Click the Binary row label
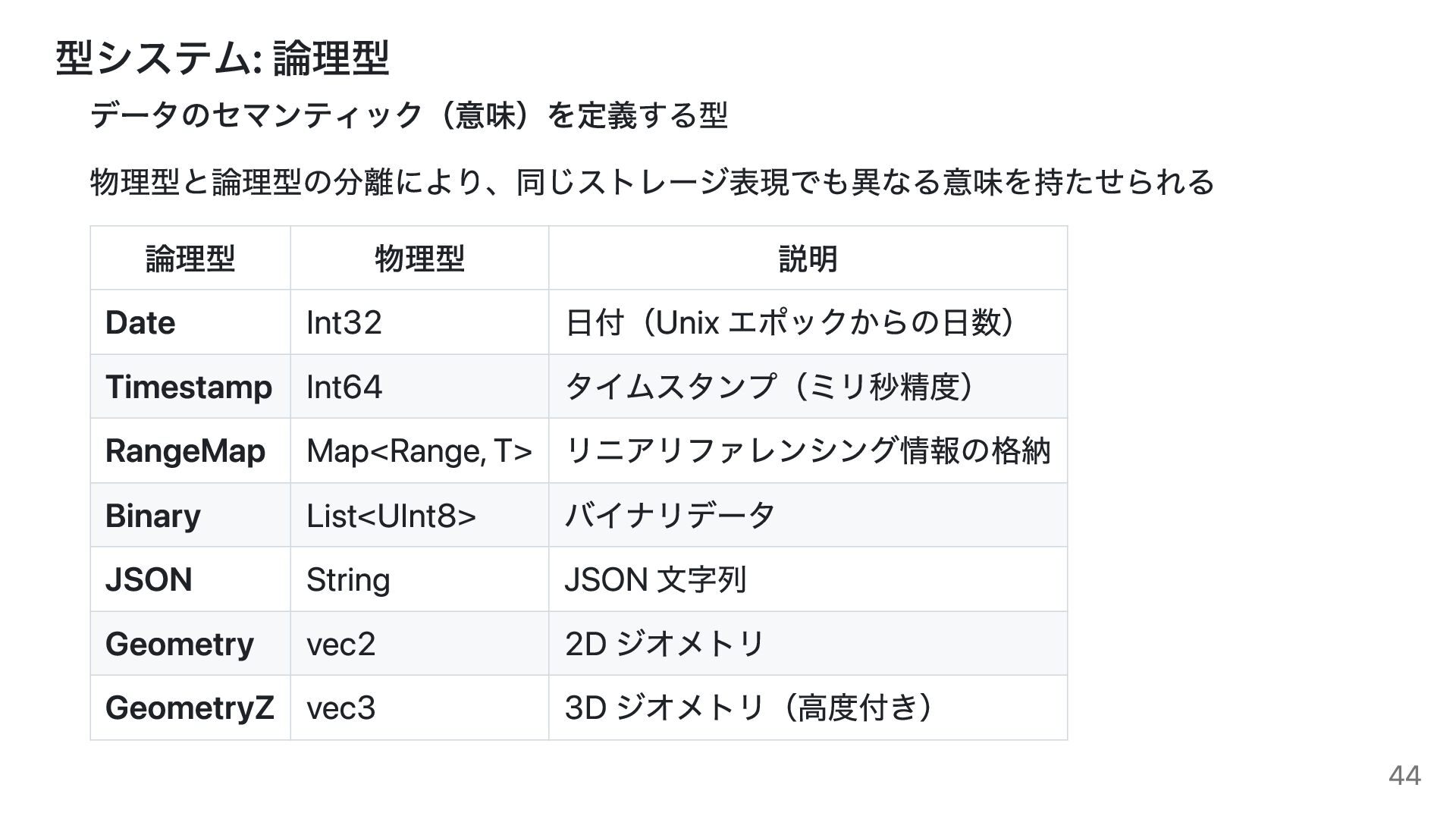 pyautogui.click(x=152, y=516)
